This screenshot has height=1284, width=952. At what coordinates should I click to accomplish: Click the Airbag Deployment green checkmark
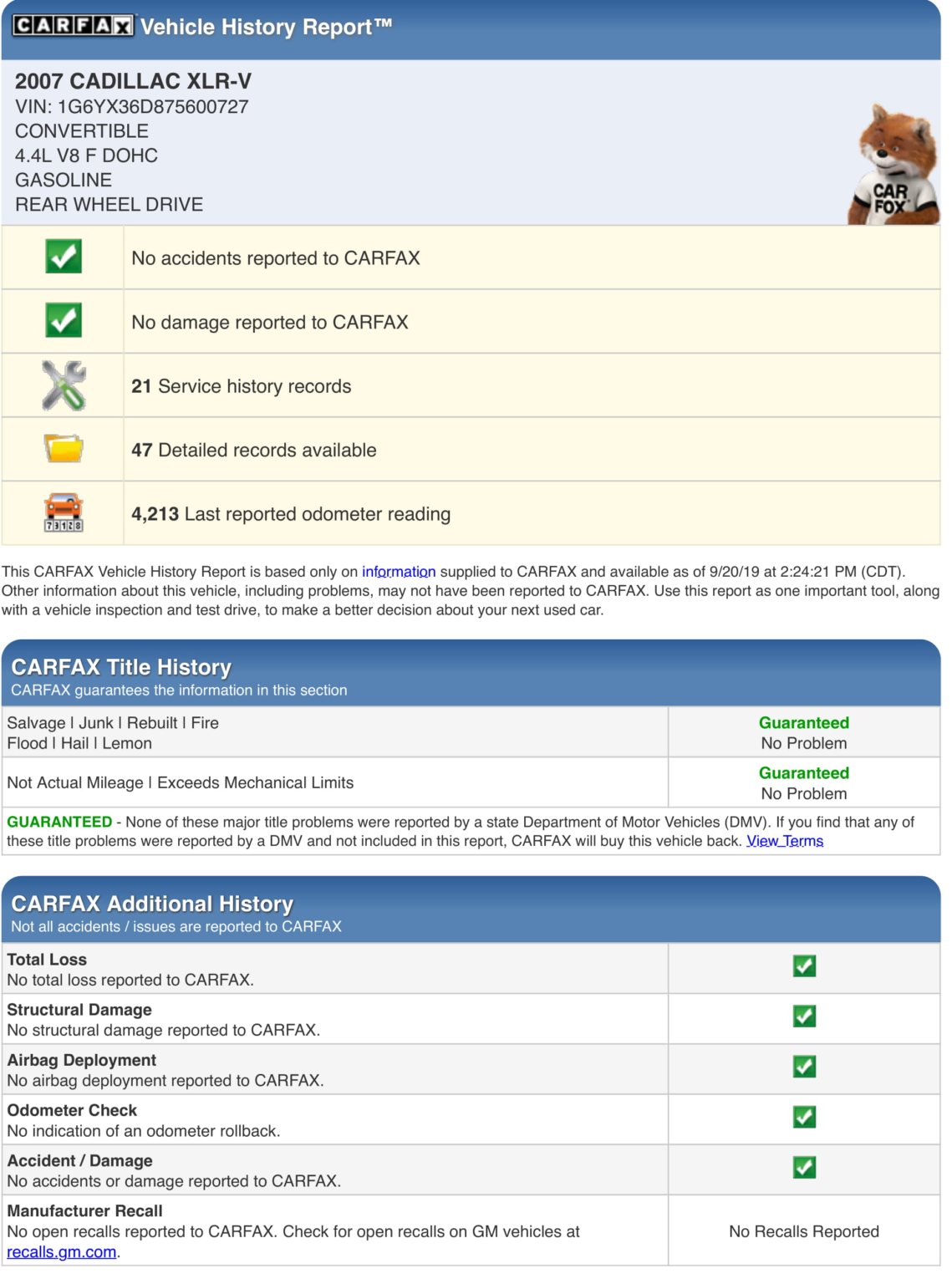click(804, 1067)
